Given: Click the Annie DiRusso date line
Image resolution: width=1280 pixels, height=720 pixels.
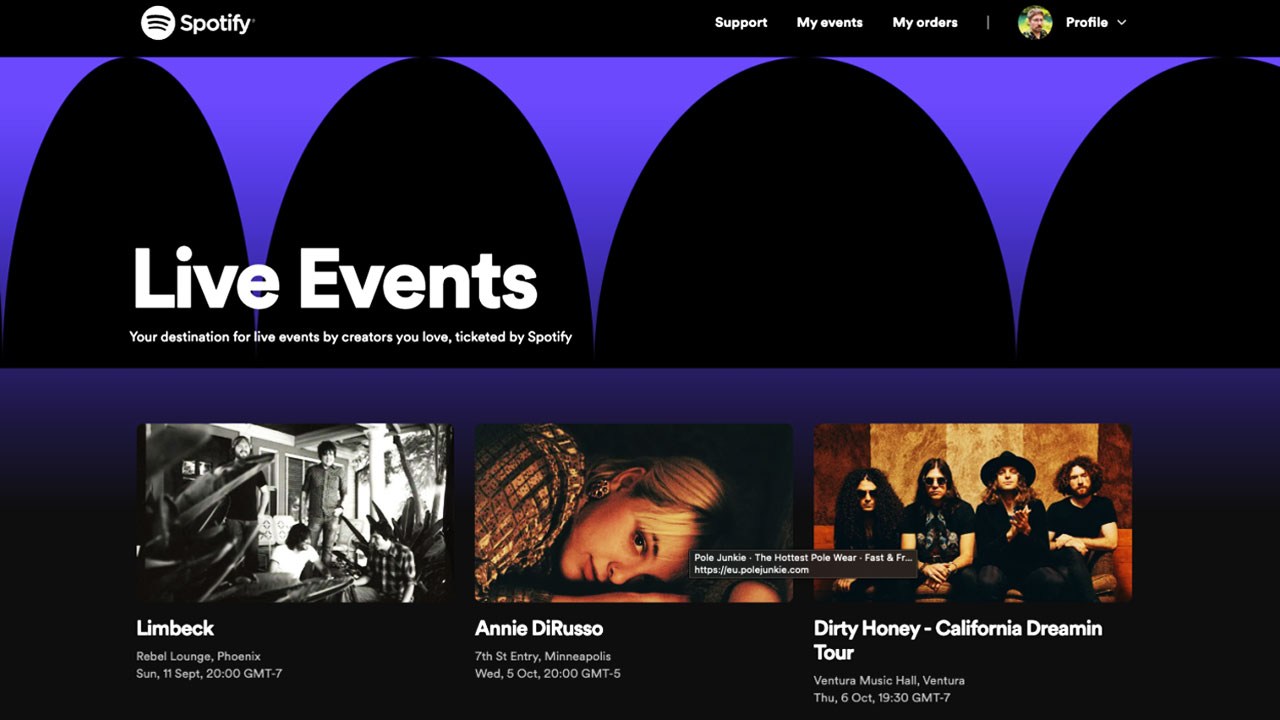Looking at the screenshot, I should coord(549,674).
